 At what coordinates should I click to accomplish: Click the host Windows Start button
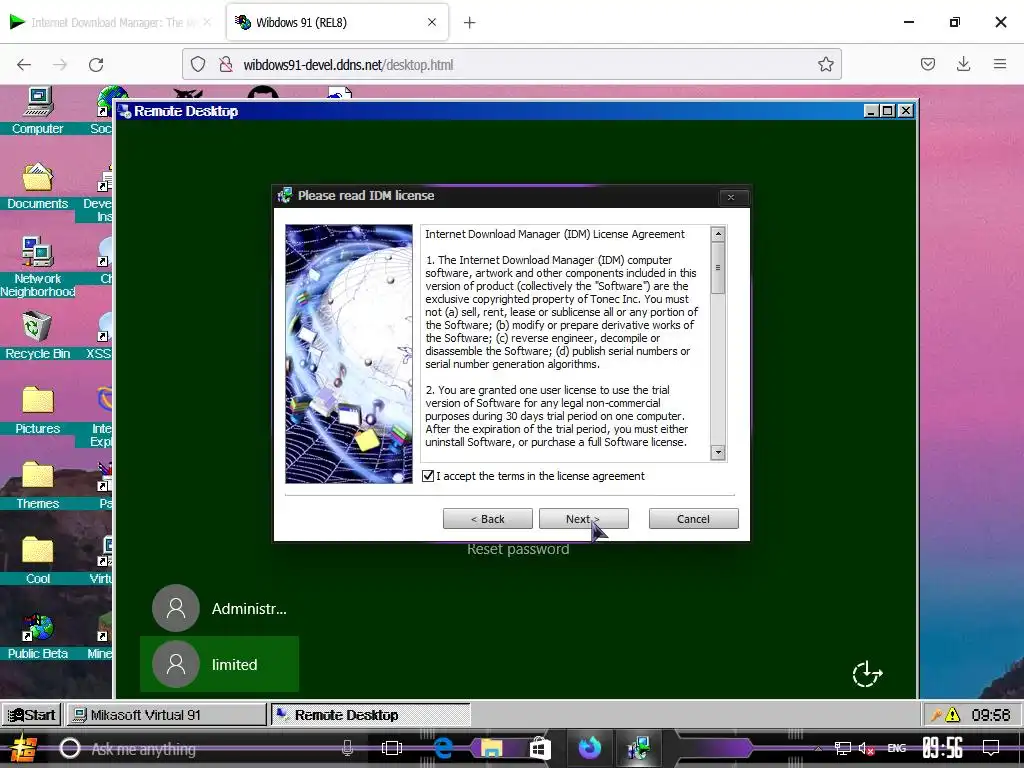pos(22,748)
